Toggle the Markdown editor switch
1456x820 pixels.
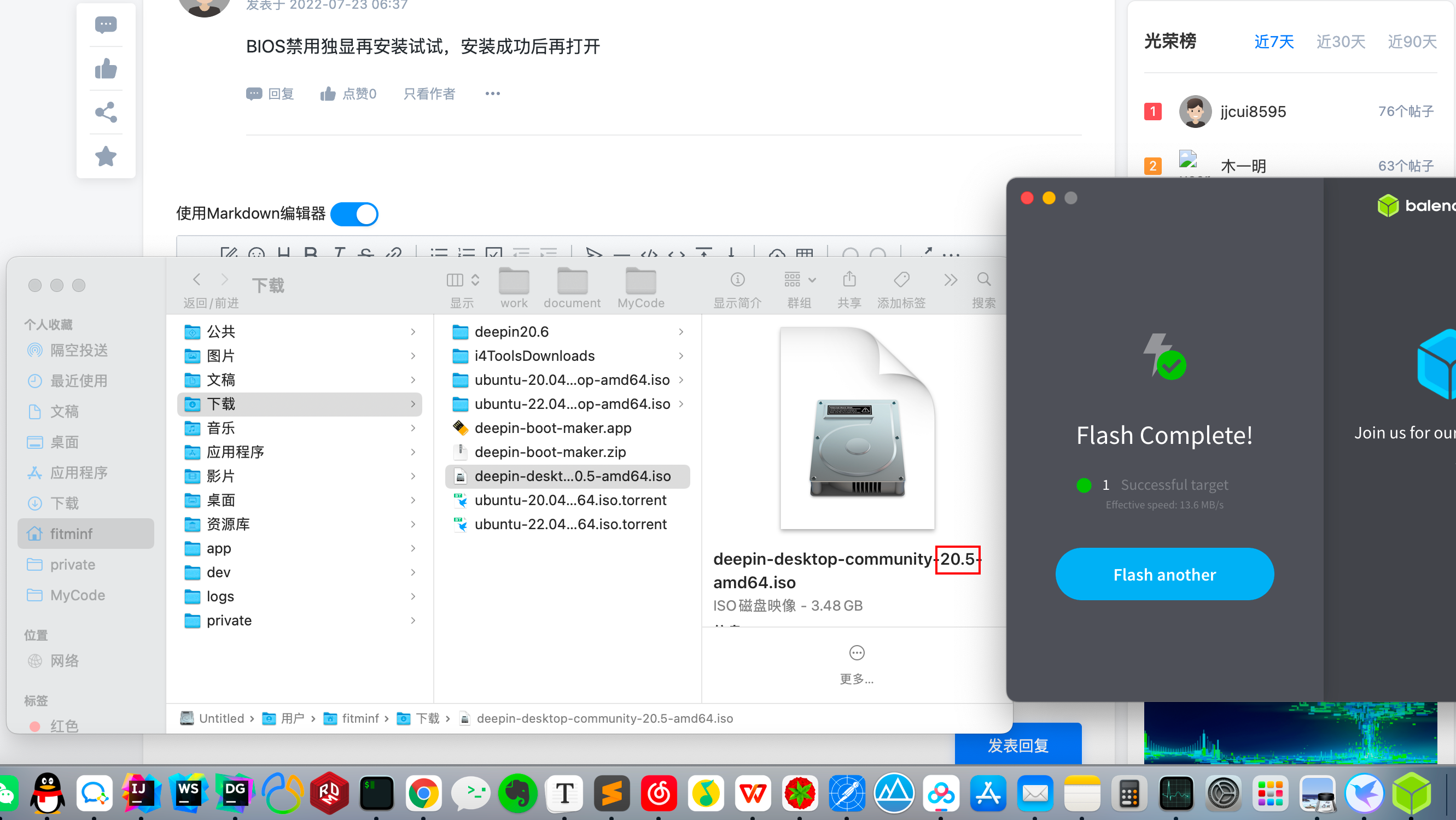354,215
